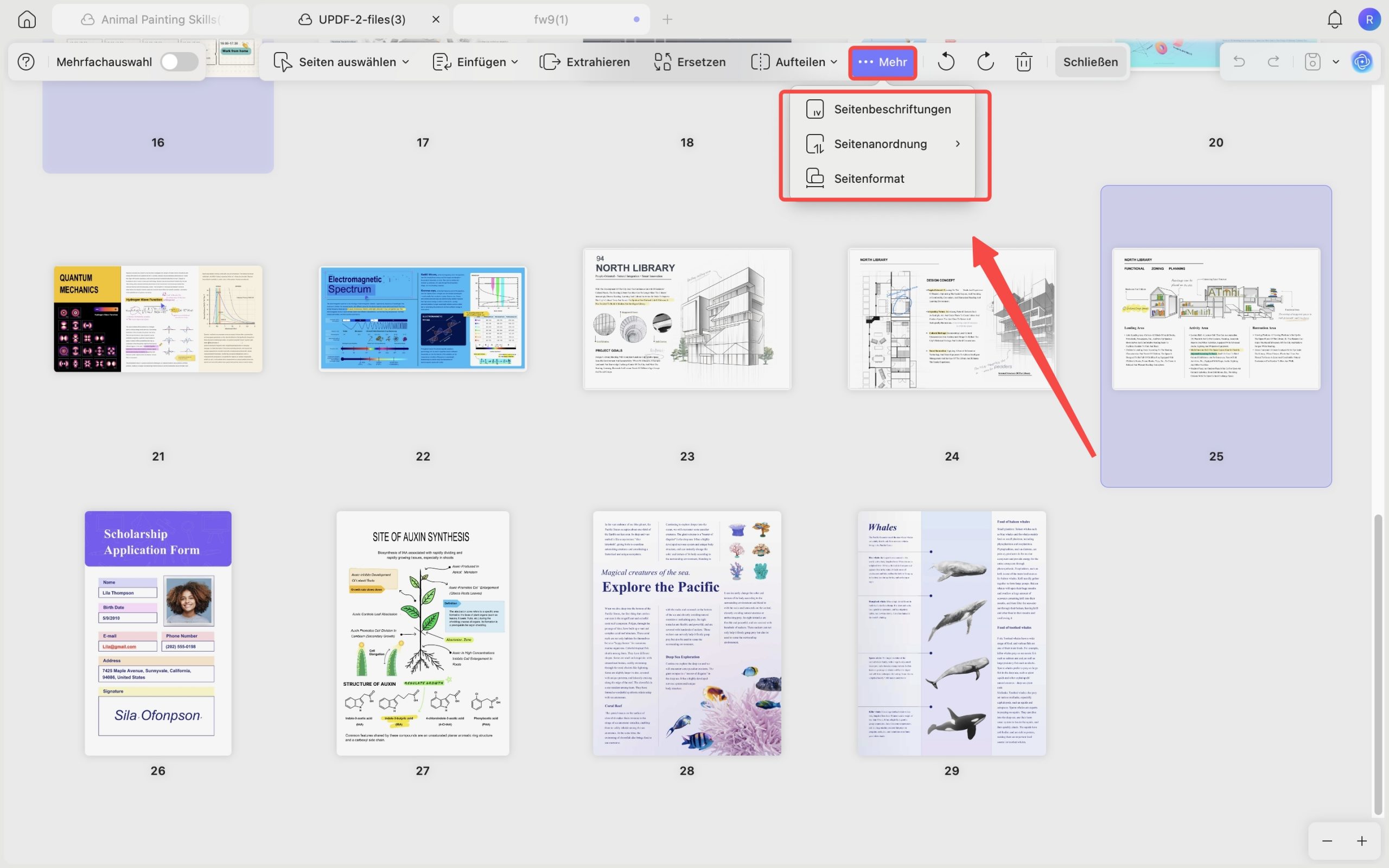Go to the home screen icon

[27, 20]
